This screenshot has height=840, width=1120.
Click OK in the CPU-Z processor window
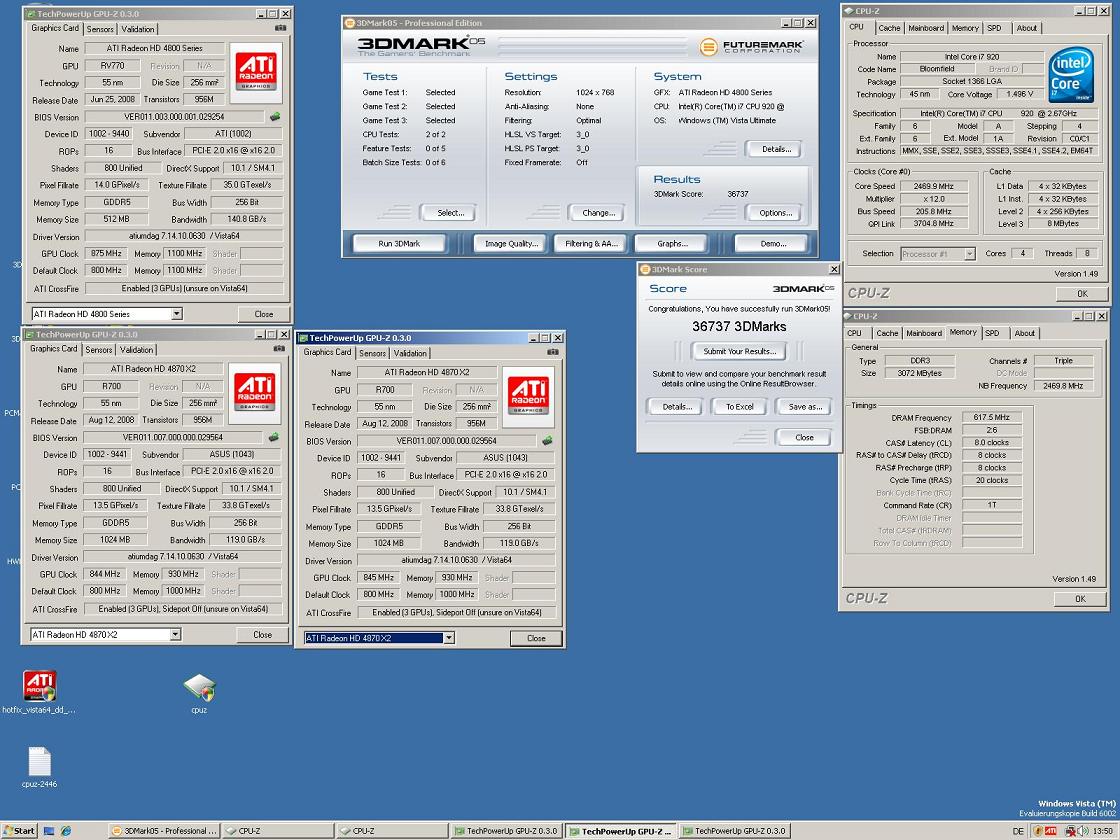[1081, 294]
